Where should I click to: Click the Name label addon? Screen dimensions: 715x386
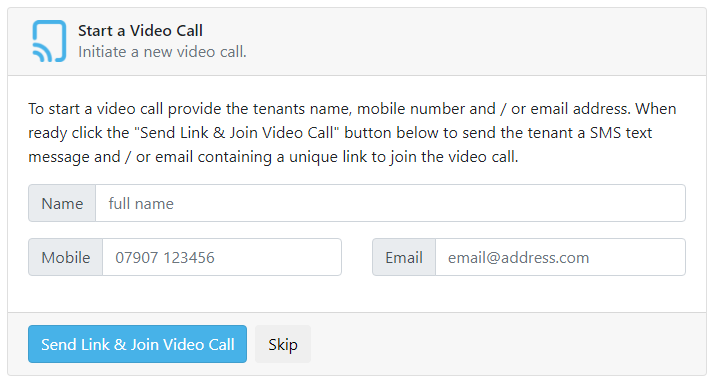(62, 203)
